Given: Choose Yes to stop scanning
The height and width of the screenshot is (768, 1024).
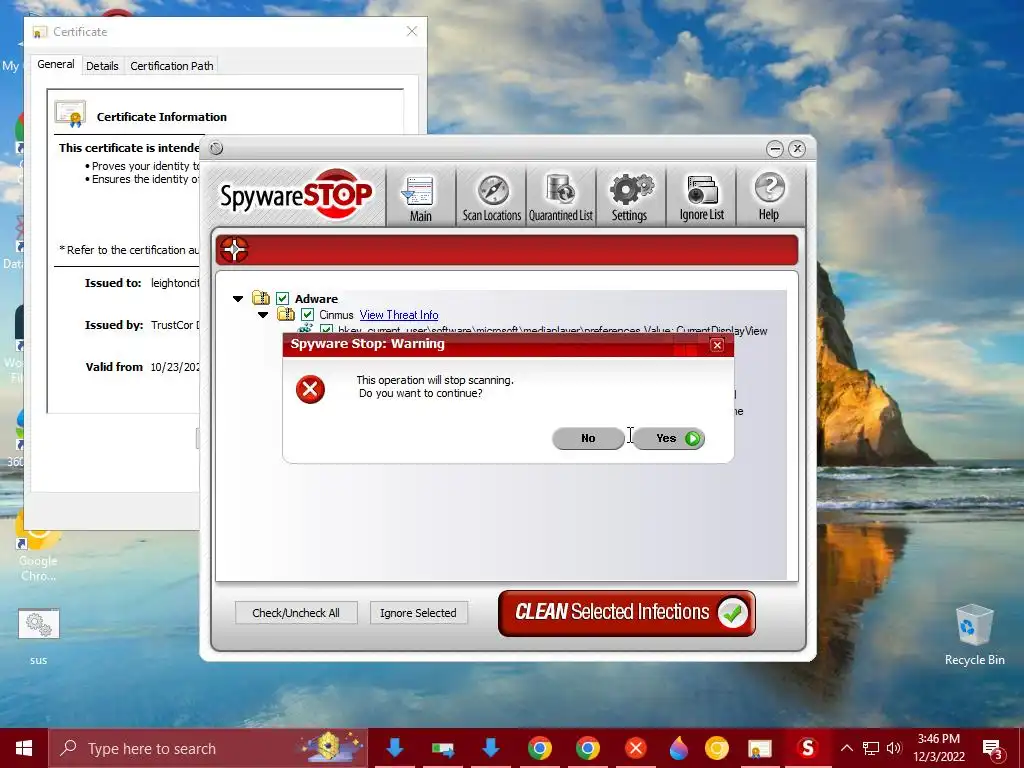Looking at the screenshot, I should click(668, 438).
